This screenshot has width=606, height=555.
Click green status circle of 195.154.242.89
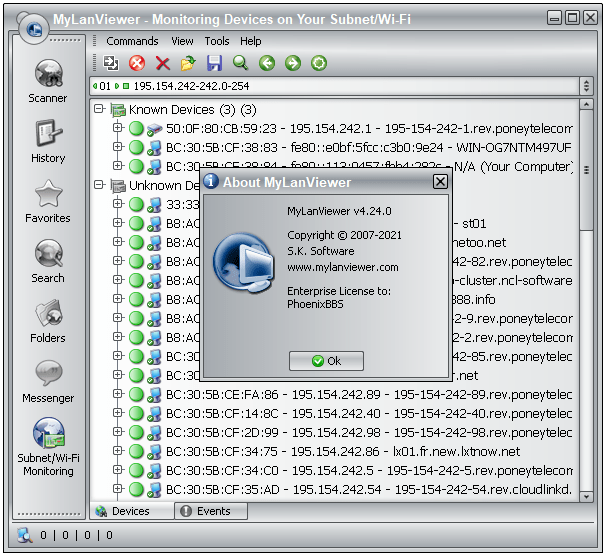[136, 394]
